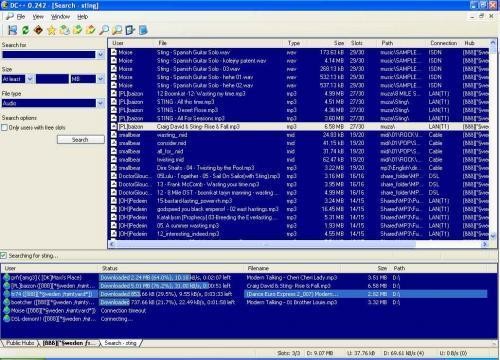This screenshot has height=360, width=500.
Task: Enable Only users with free slots
Action: pos(4,127)
